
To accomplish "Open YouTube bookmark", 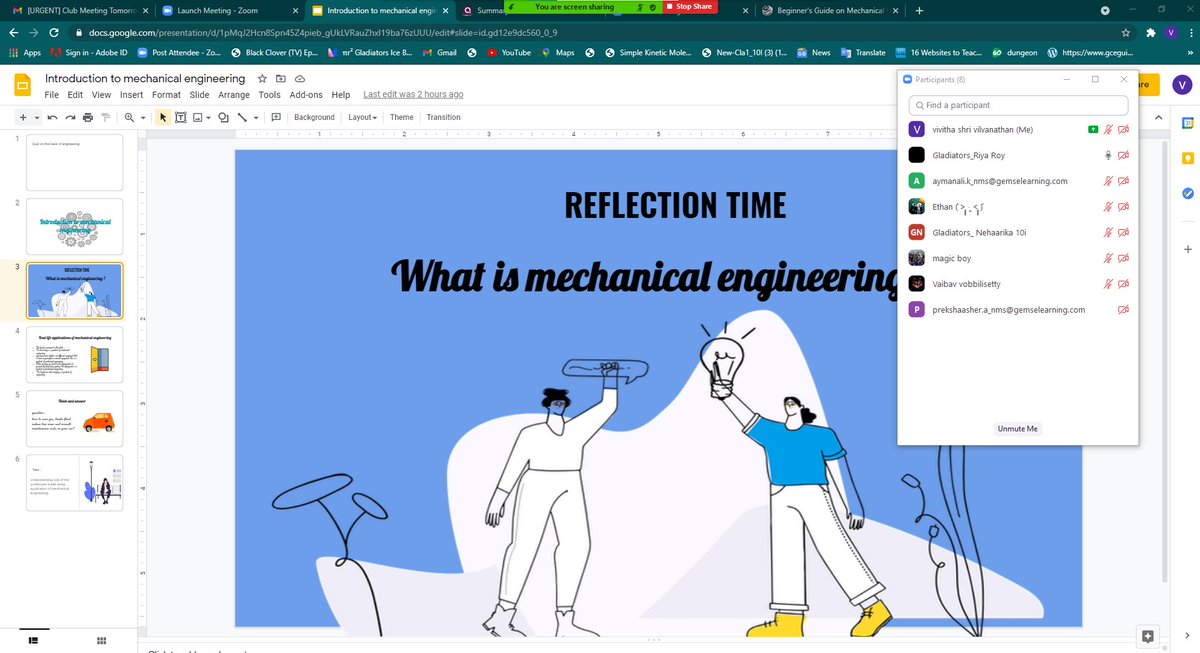I will (x=508, y=52).
